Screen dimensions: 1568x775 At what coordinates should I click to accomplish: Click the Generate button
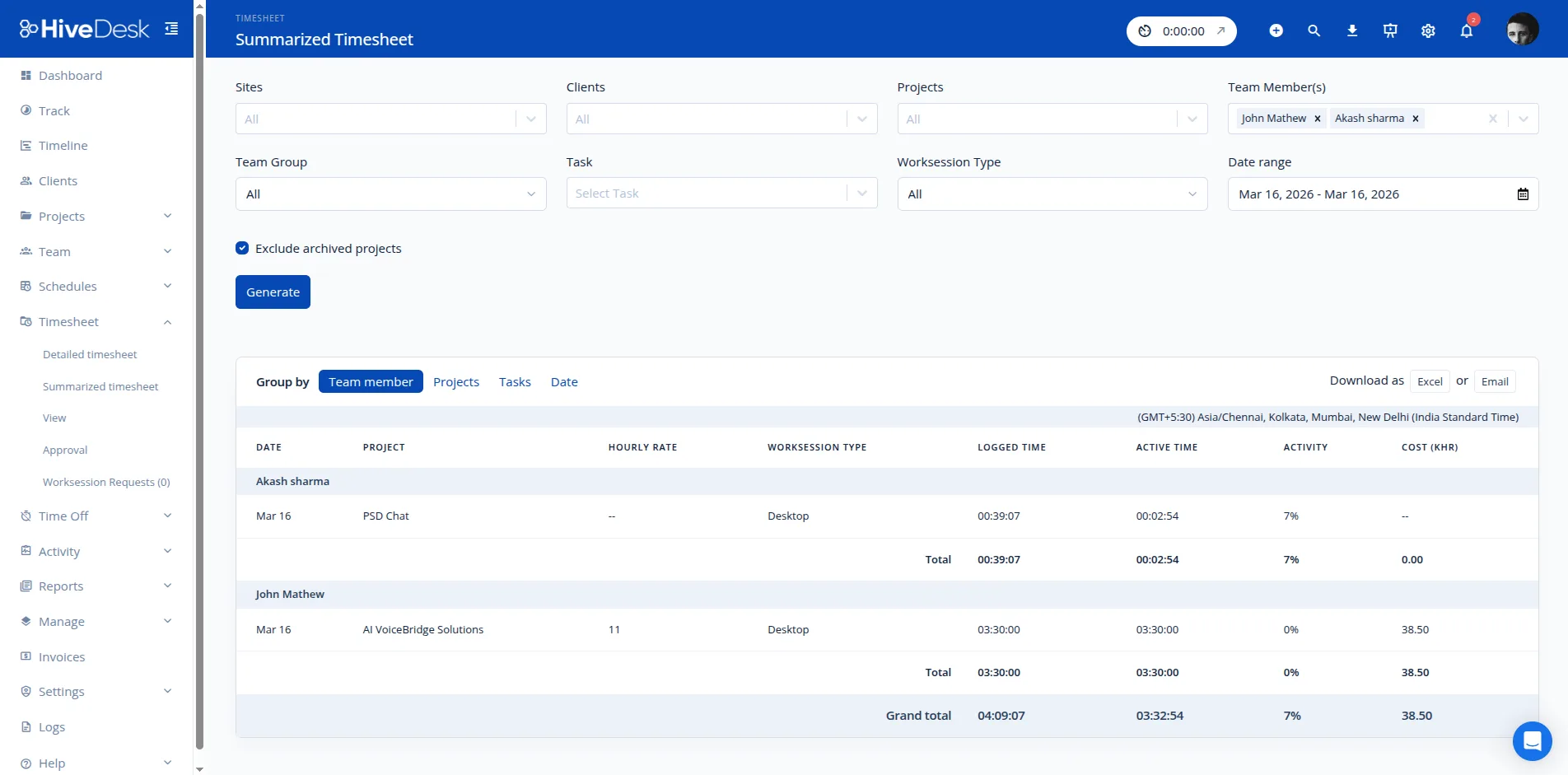click(273, 292)
